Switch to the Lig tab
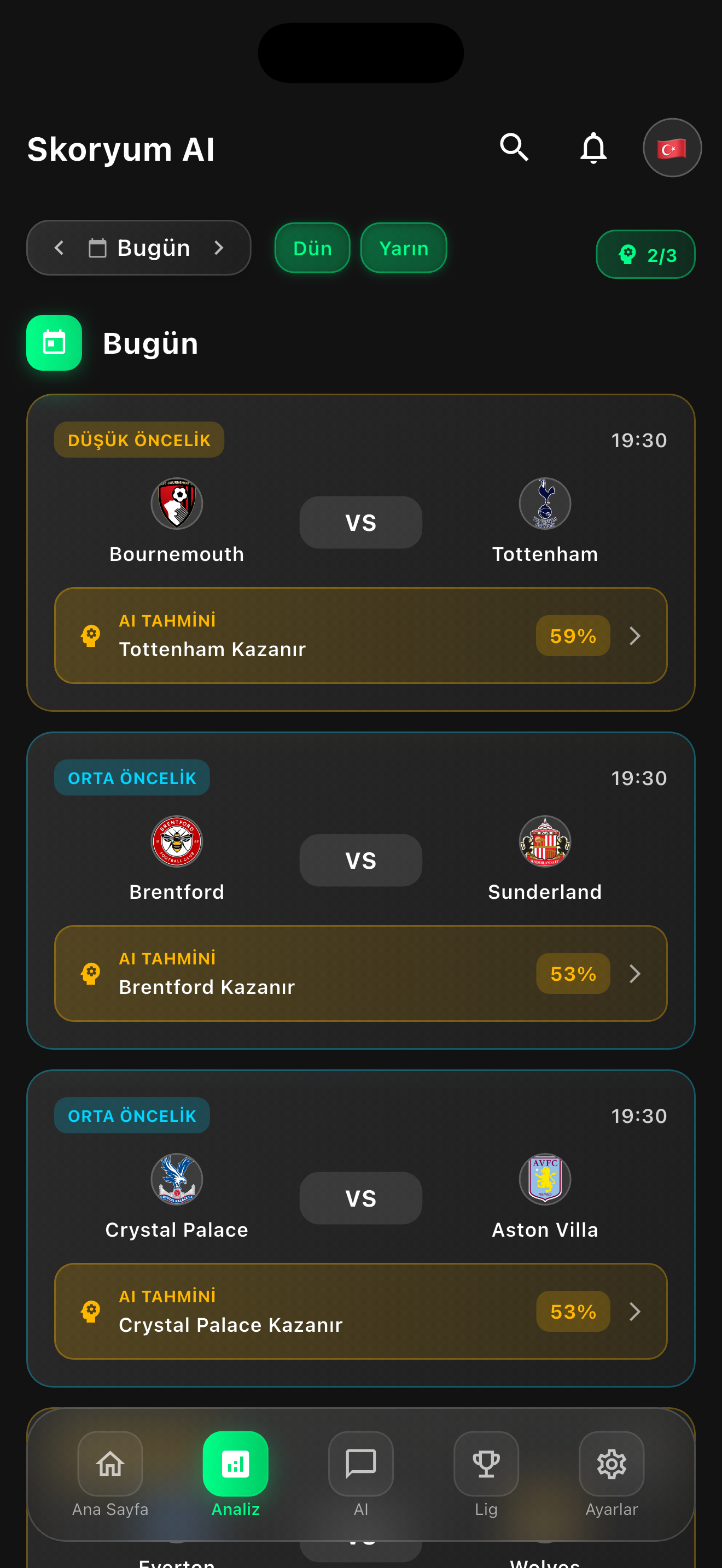722x1568 pixels. point(486,1473)
